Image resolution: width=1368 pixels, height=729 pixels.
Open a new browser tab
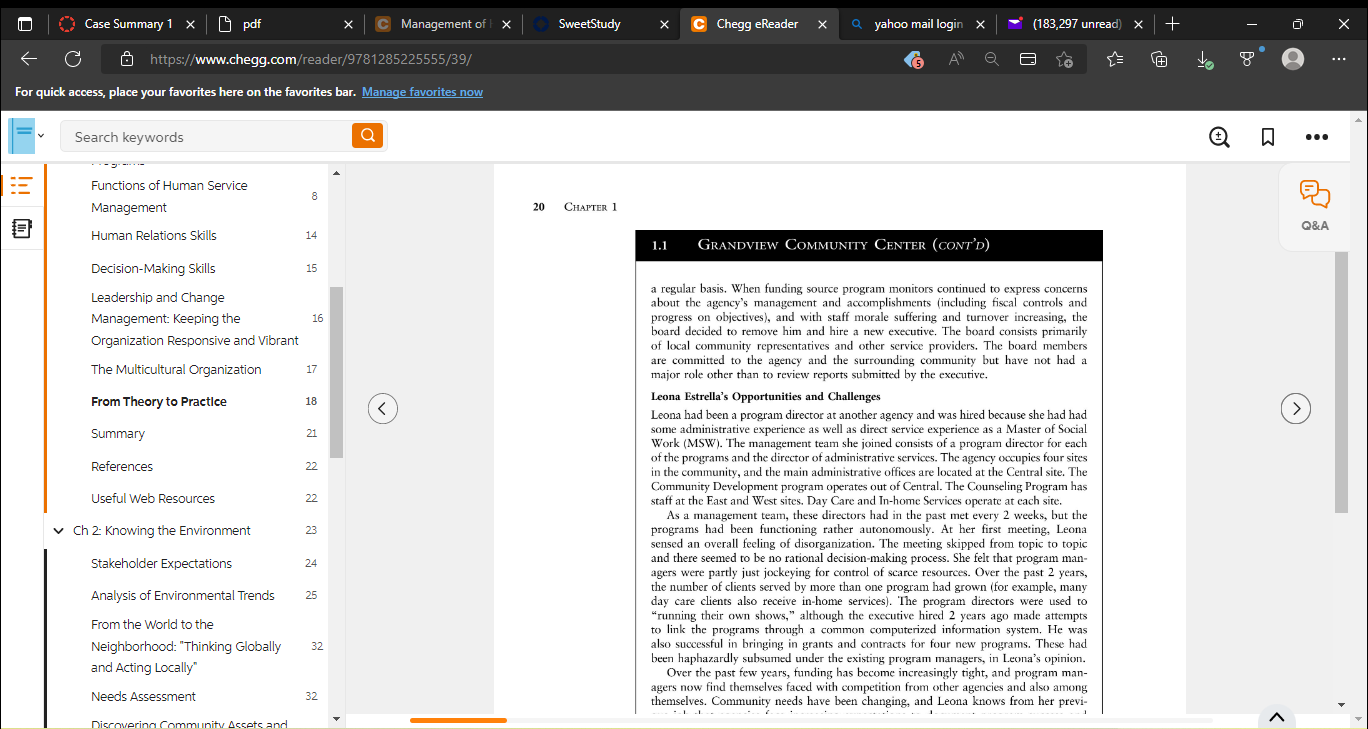(1173, 23)
